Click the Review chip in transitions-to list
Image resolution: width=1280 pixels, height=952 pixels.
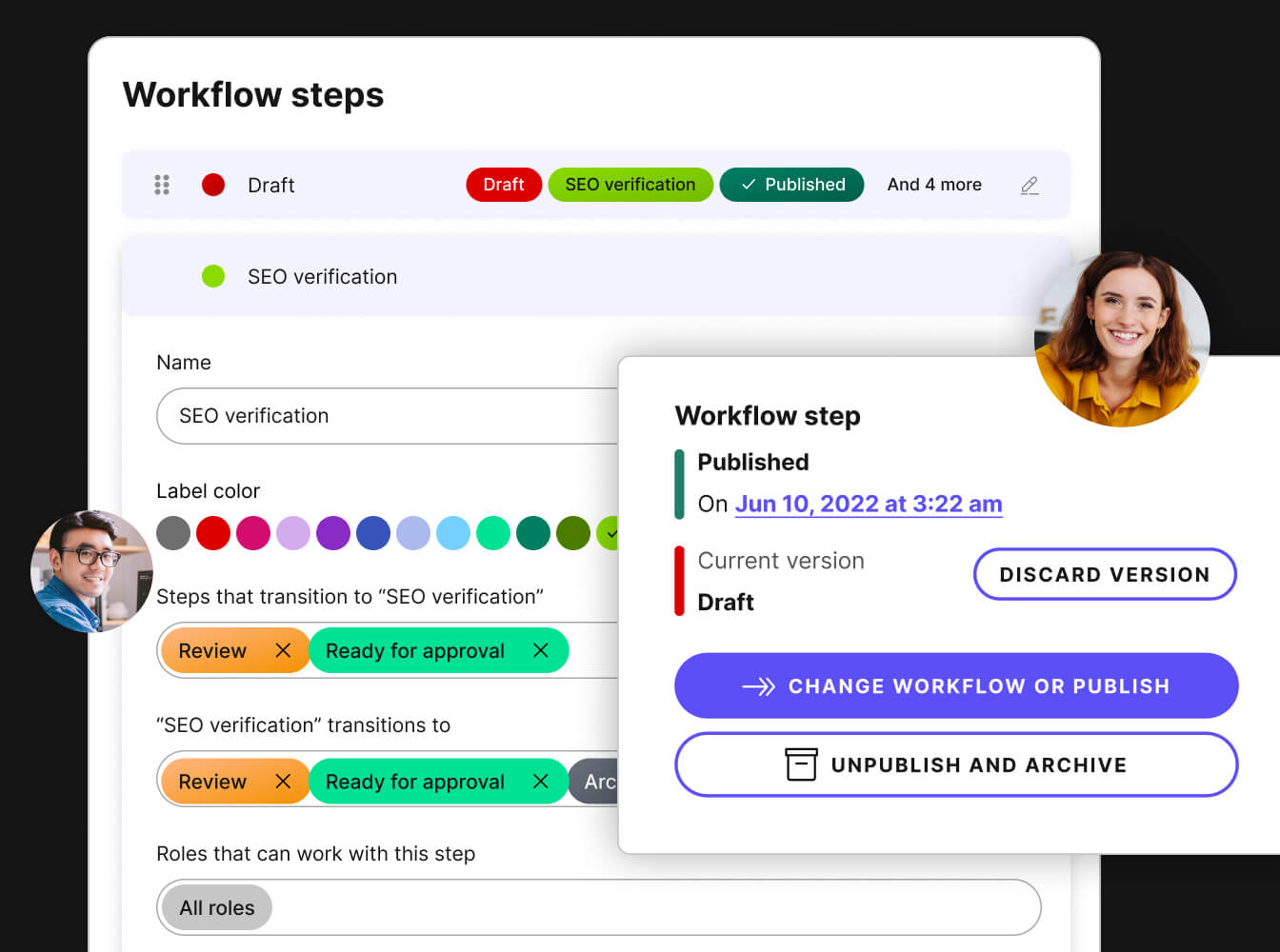point(235,781)
